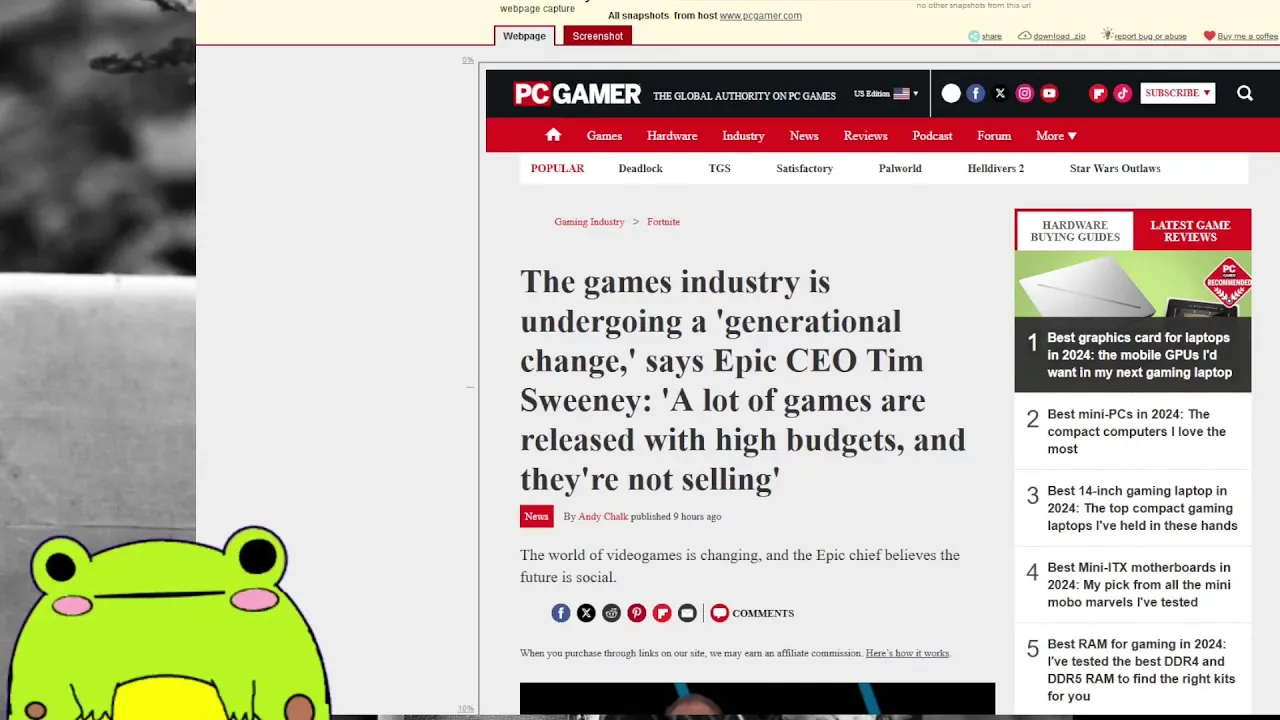
Task: Click the Satisfactory popular topic link
Action: [x=804, y=168]
